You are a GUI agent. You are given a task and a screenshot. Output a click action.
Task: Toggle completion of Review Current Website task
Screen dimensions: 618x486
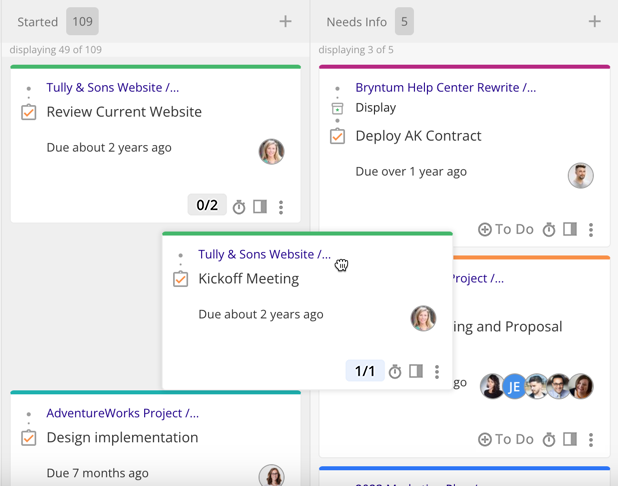29,112
